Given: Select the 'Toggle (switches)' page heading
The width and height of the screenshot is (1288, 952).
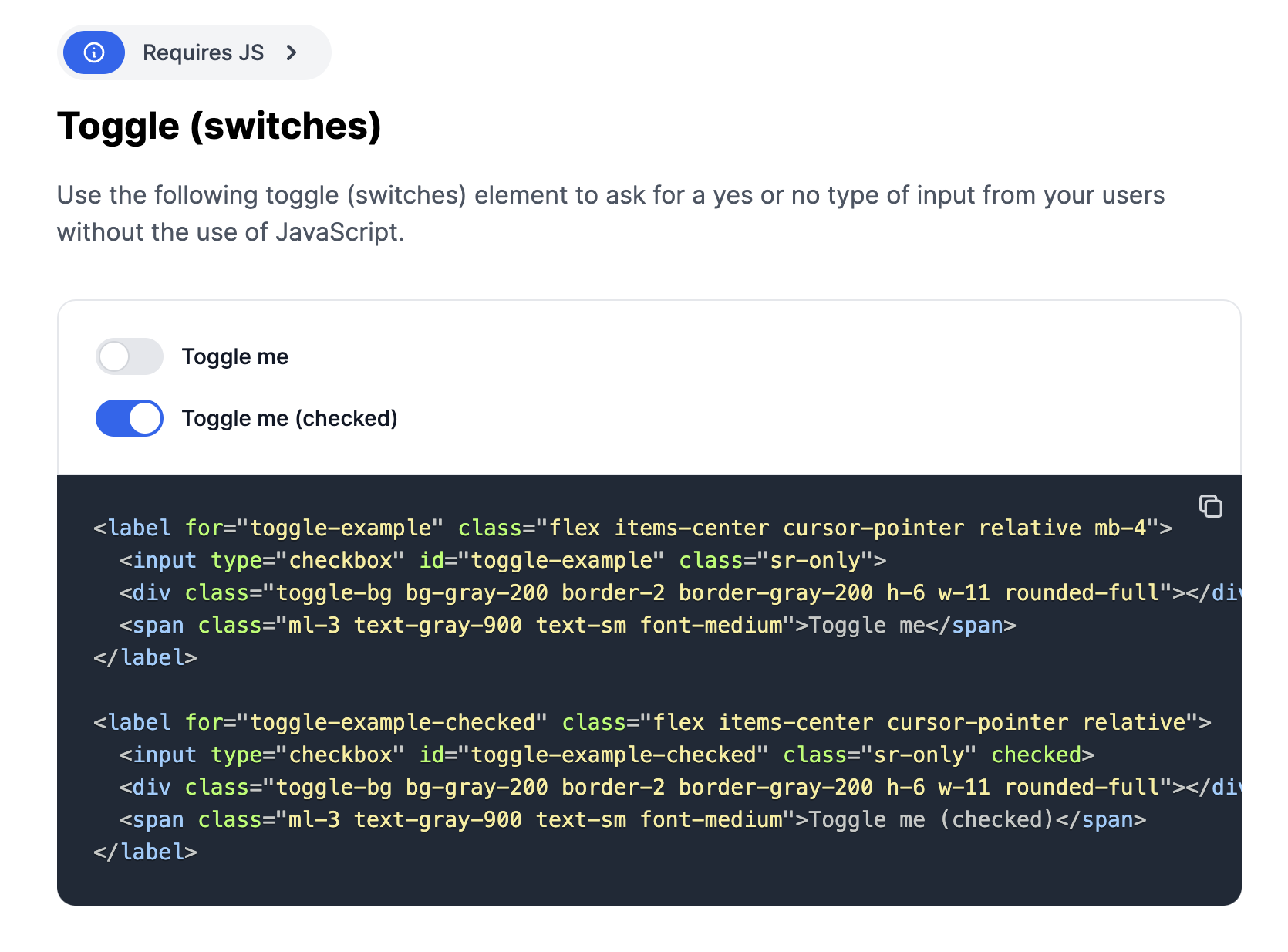Looking at the screenshot, I should (x=219, y=126).
